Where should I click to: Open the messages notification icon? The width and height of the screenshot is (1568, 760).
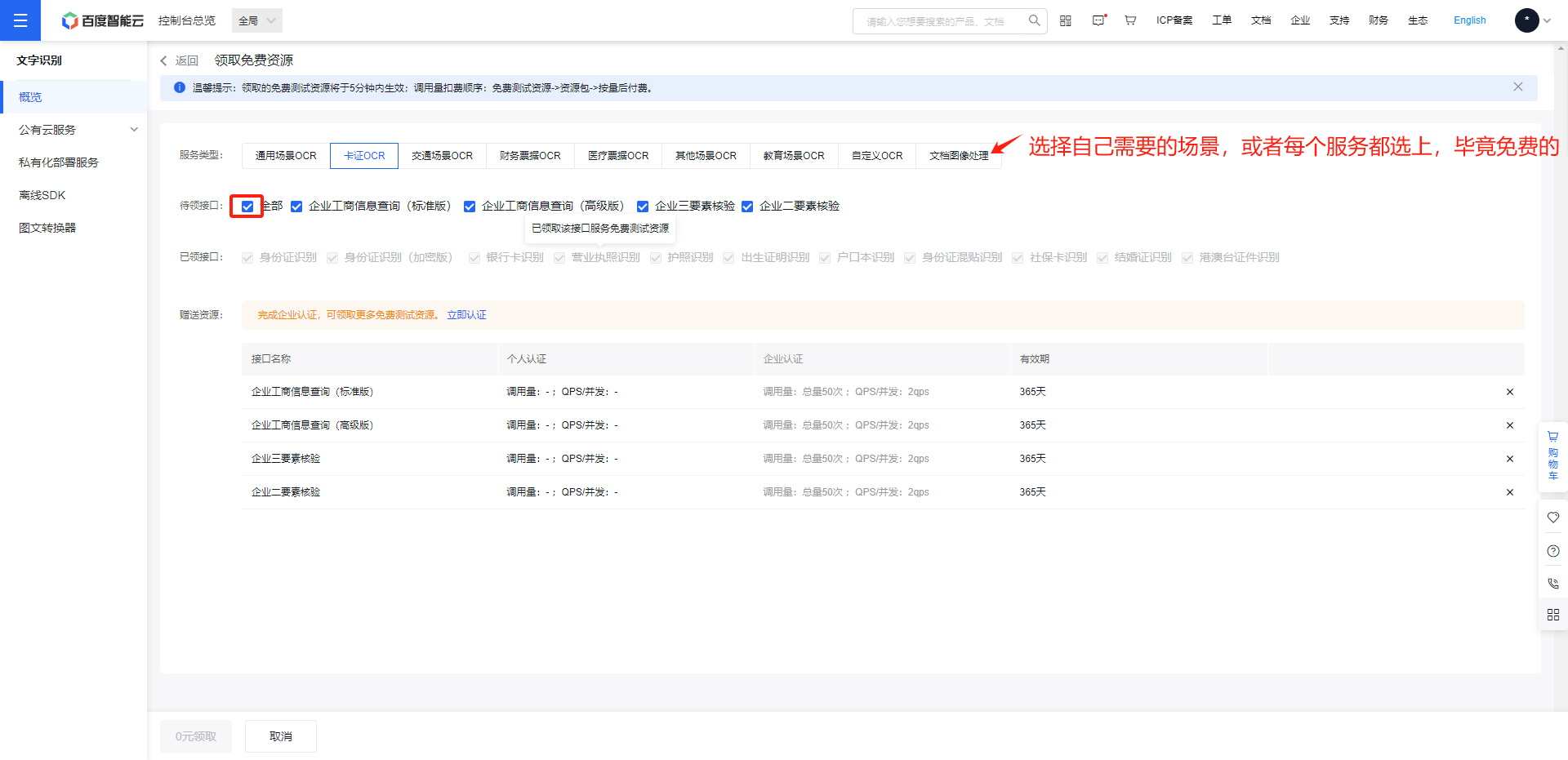tap(1099, 20)
